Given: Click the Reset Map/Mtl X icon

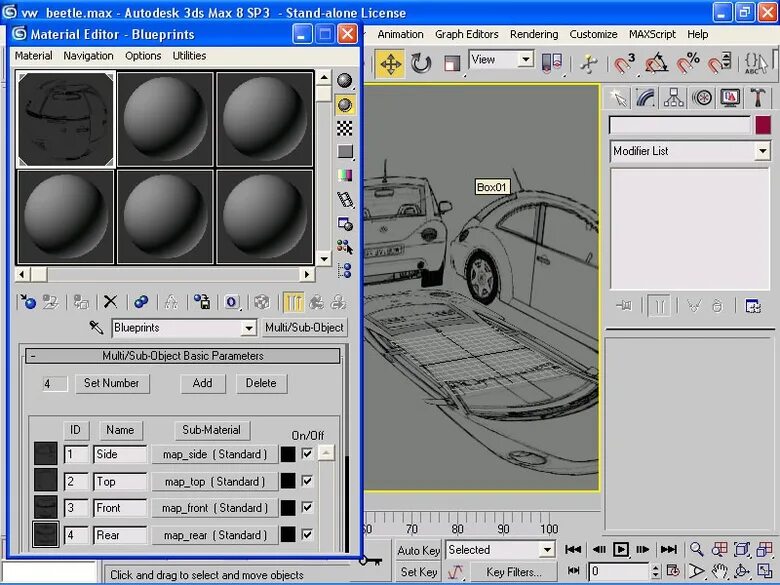Looking at the screenshot, I should (110, 302).
